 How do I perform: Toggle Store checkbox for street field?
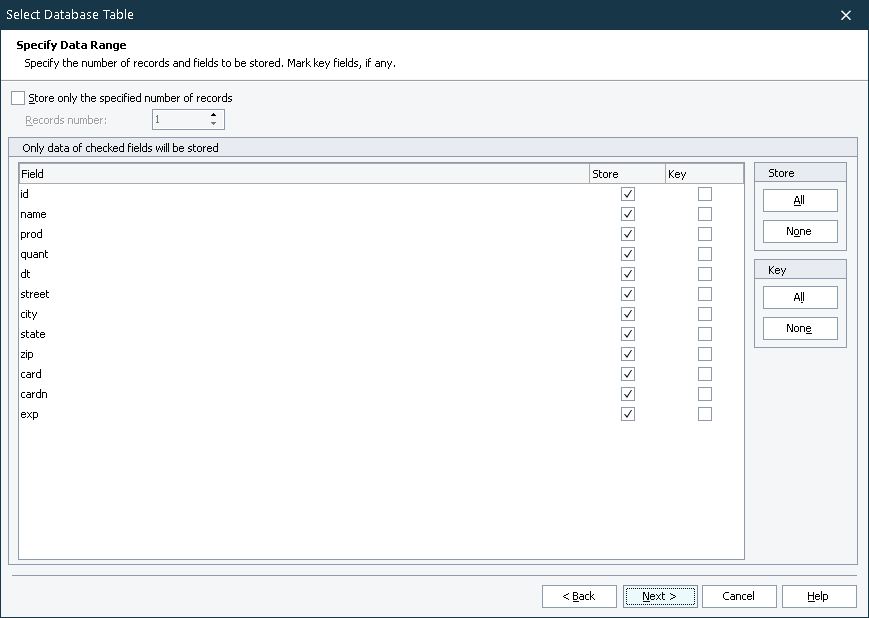[628, 294]
